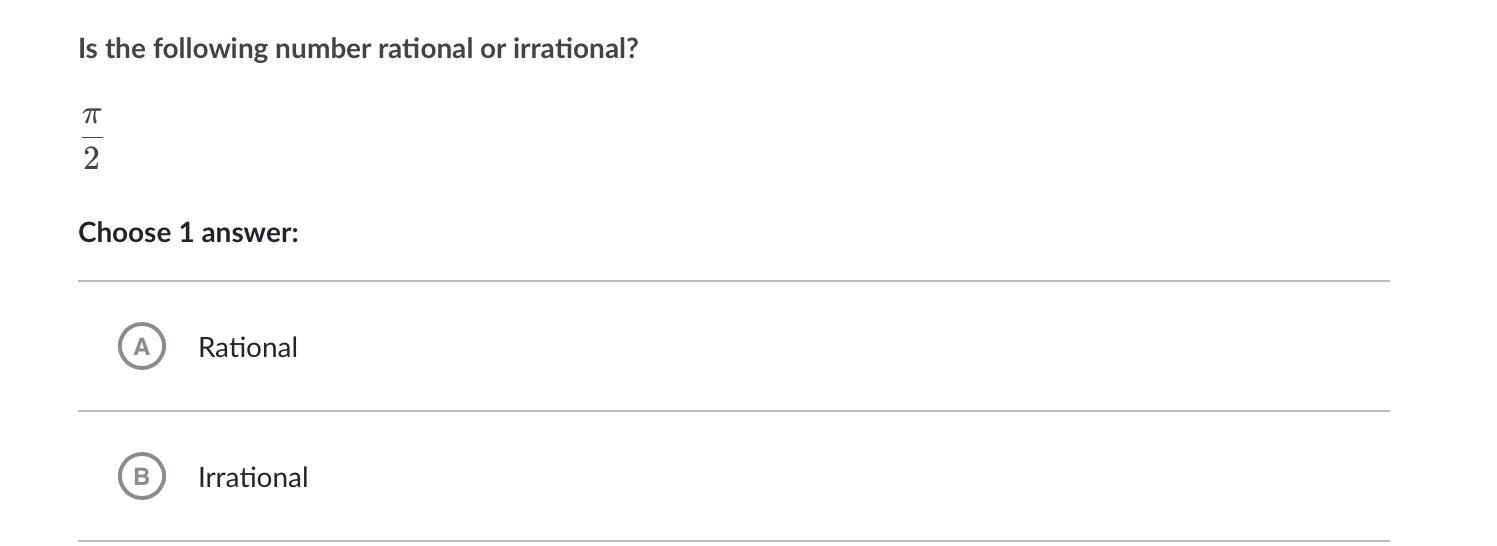The width and height of the screenshot is (1497, 546).
Task: Click the word "Choose" in the instructions
Action: 125,233
